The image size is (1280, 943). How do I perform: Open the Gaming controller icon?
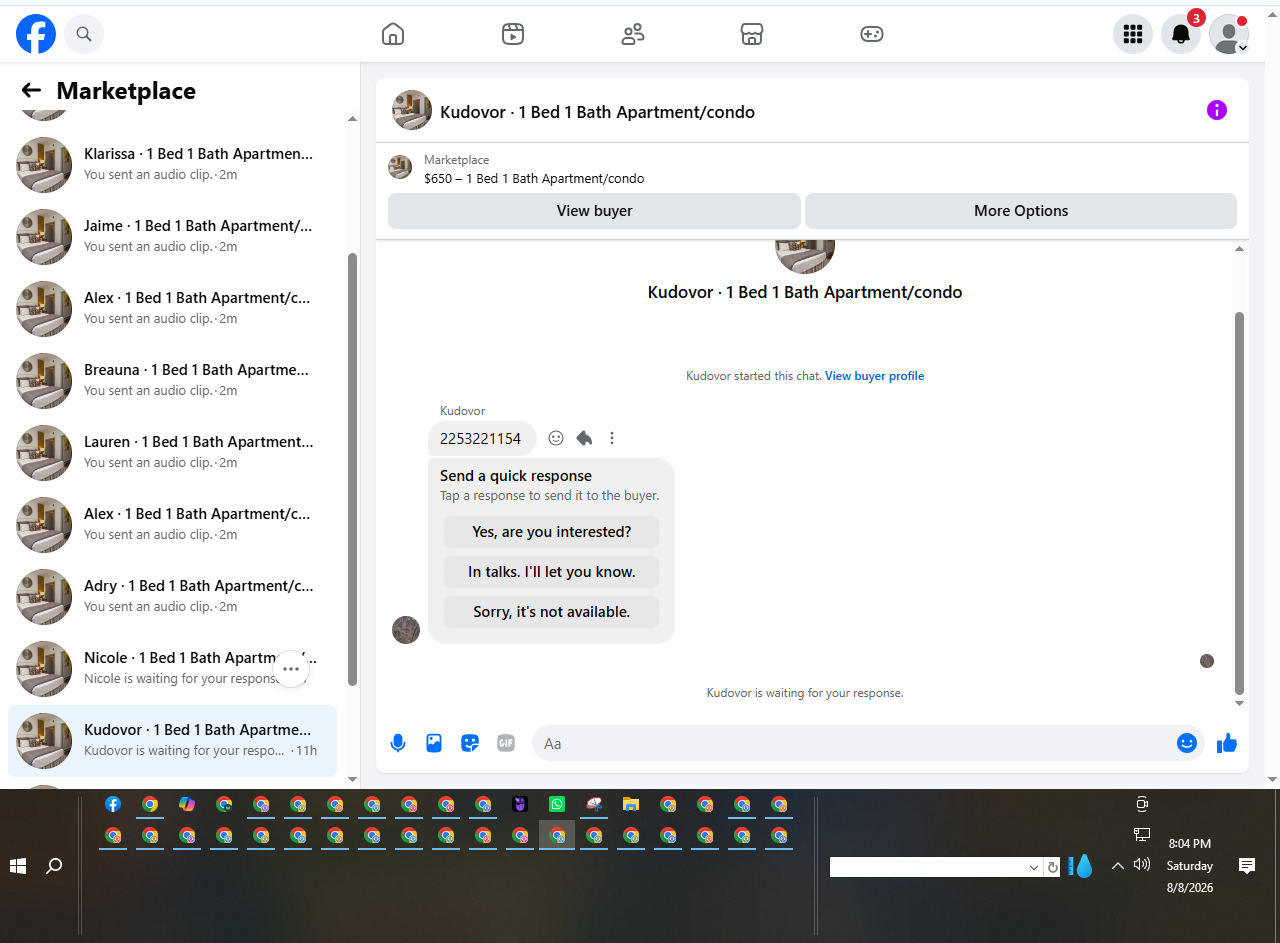[872, 34]
